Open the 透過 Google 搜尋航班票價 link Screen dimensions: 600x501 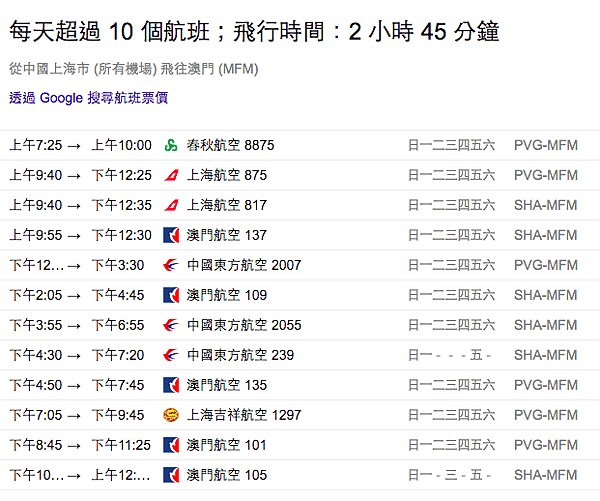(88, 98)
